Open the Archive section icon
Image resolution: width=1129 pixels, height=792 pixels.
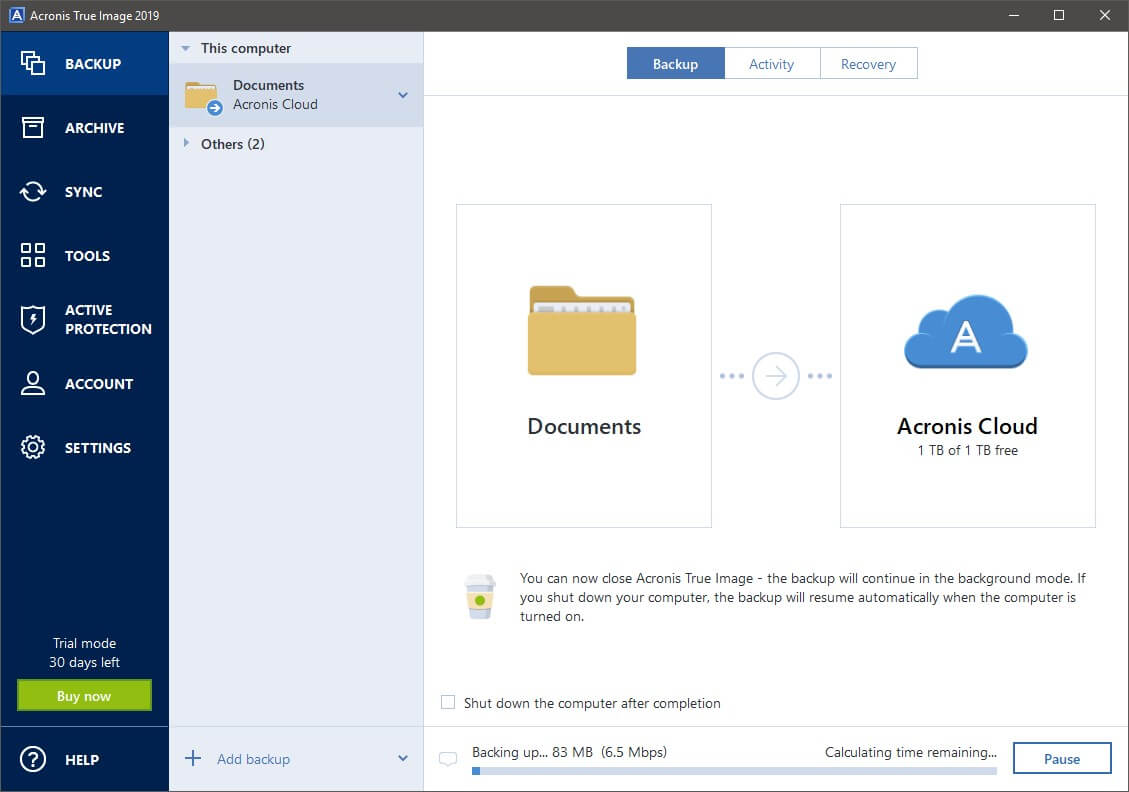(x=32, y=127)
